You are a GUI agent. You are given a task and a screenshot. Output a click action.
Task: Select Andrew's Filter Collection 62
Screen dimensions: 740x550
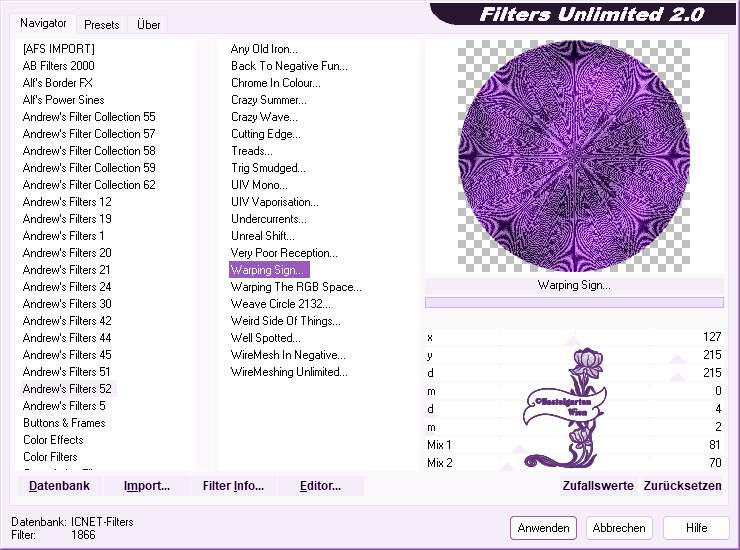89,185
